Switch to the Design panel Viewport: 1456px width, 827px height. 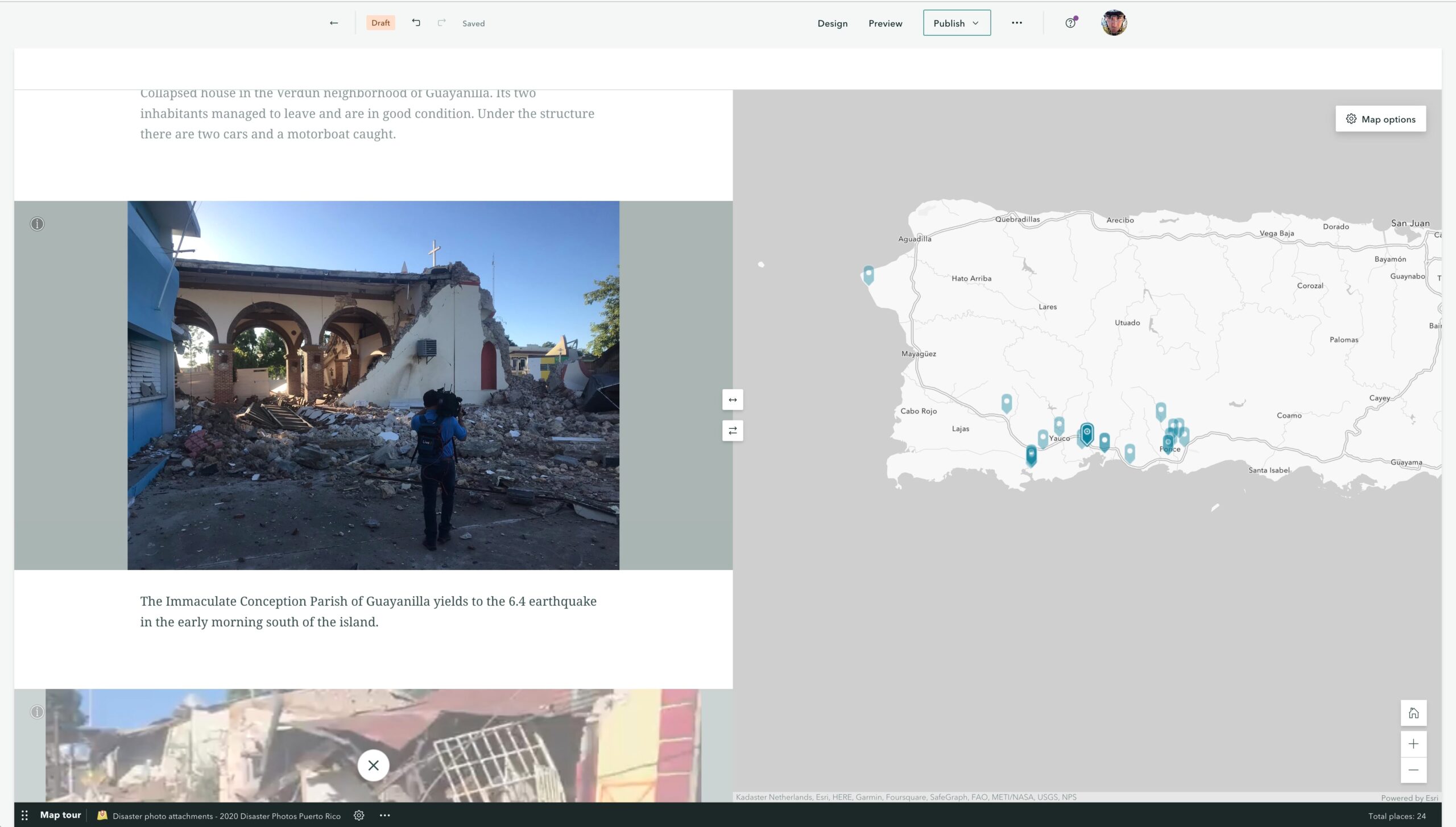tap(832, 23)
